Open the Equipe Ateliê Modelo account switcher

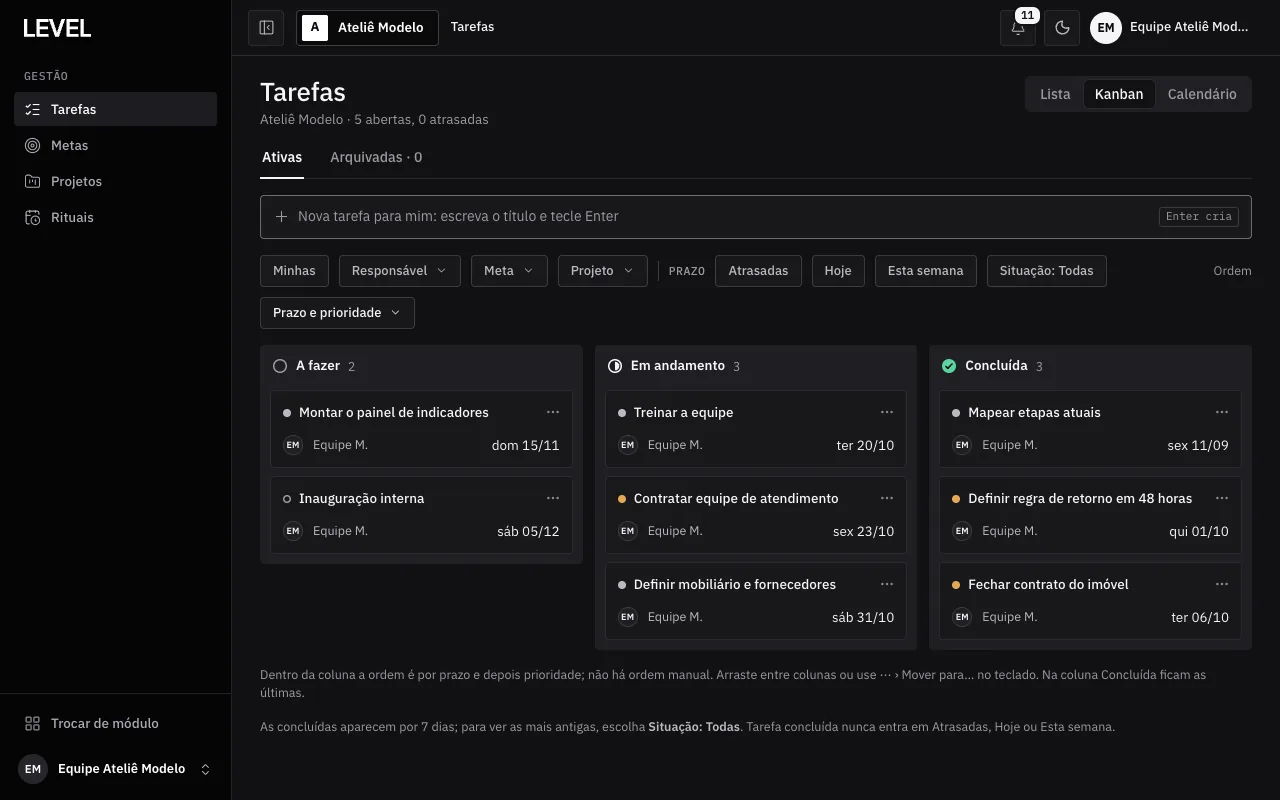115,769
